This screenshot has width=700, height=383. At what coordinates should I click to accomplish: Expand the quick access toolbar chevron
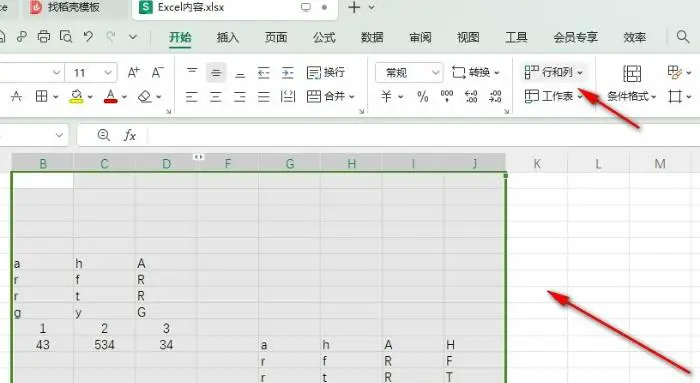point(133,37)
